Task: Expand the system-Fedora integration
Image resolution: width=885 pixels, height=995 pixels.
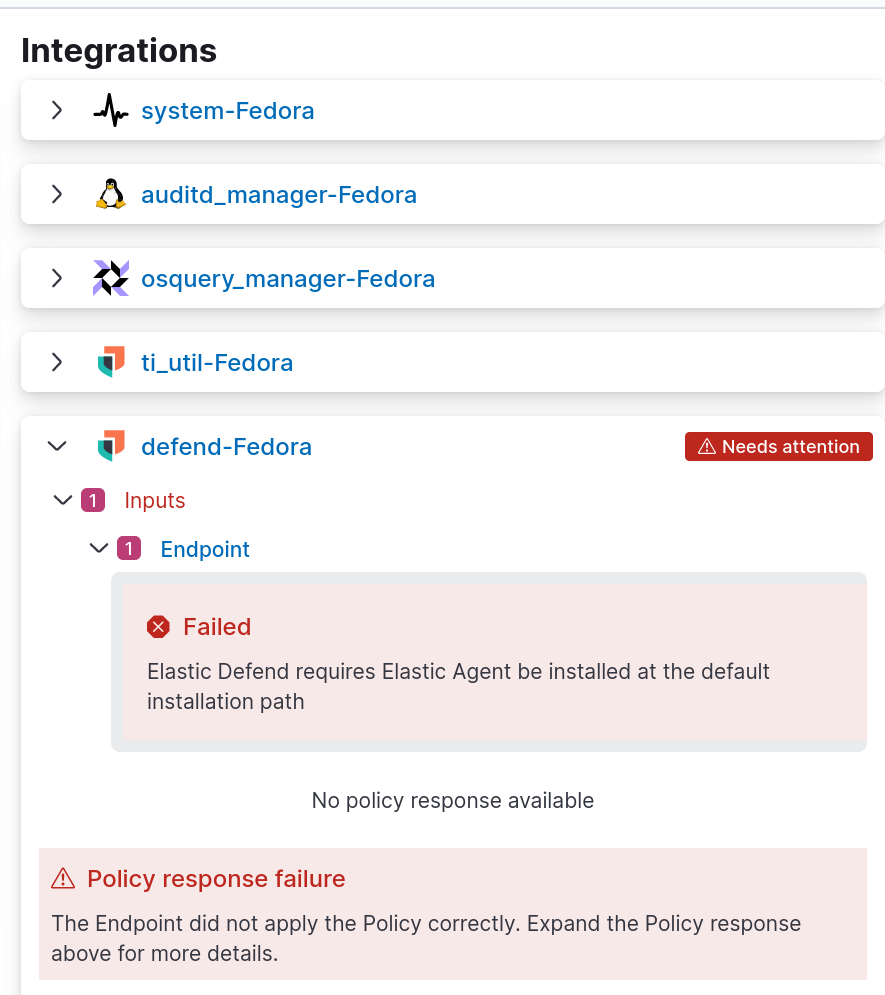Action: click(x=57, y=110)
